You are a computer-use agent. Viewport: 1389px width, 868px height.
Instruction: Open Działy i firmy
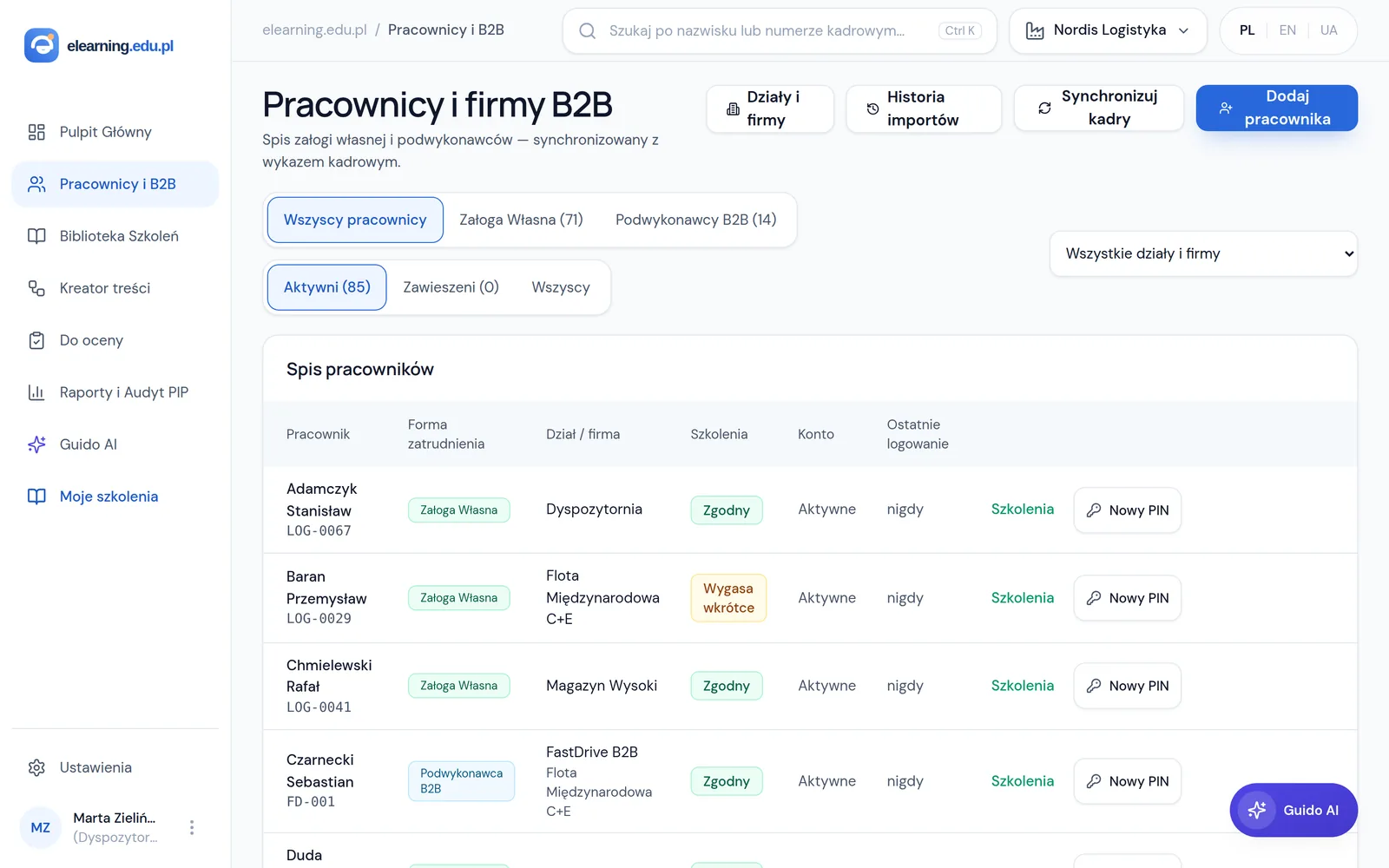point(770,108)
